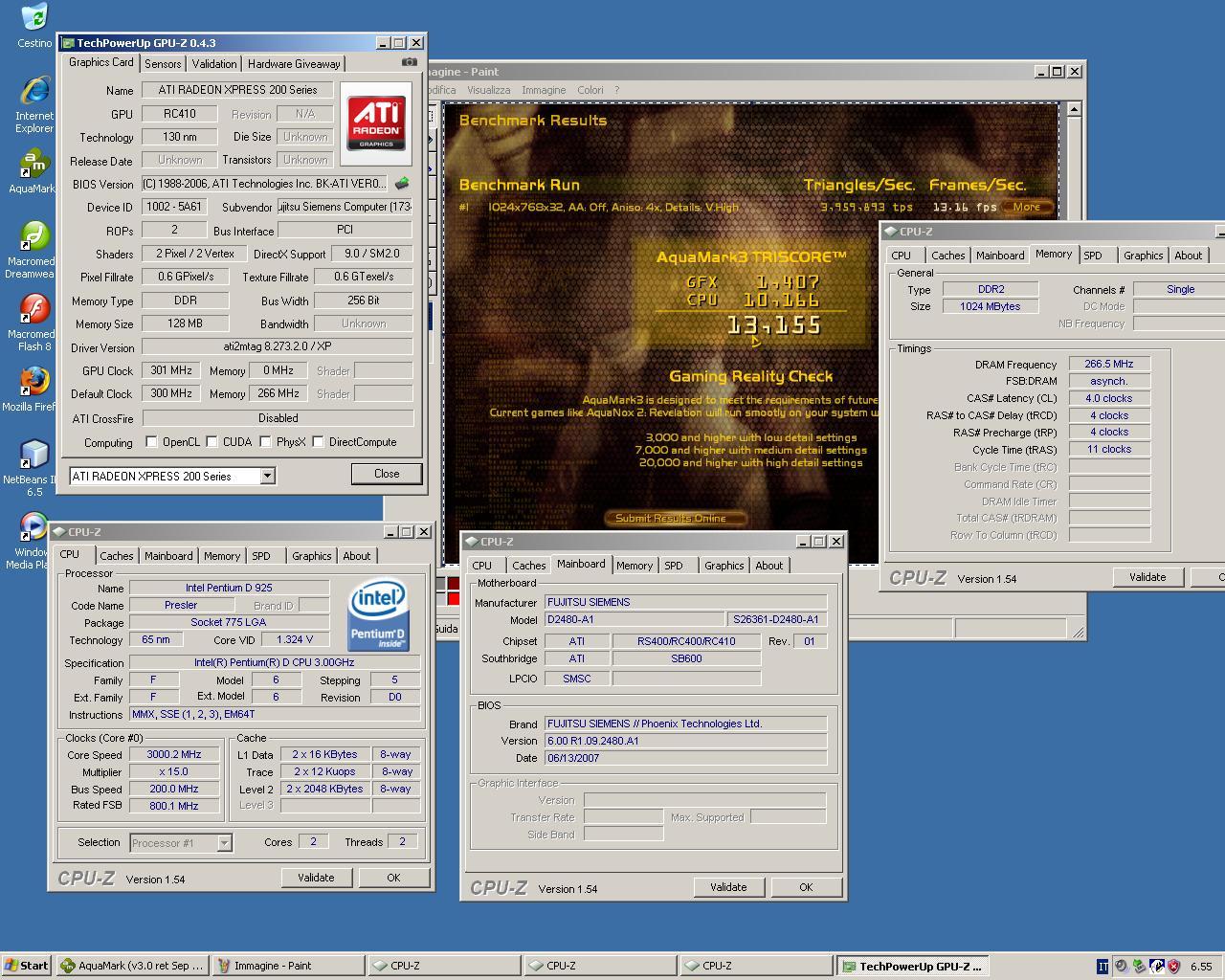This screenshot has width=1225, height=980.
Task: Open the volume speaker icon in the system tray
Action: click(x=1121, y=967)
